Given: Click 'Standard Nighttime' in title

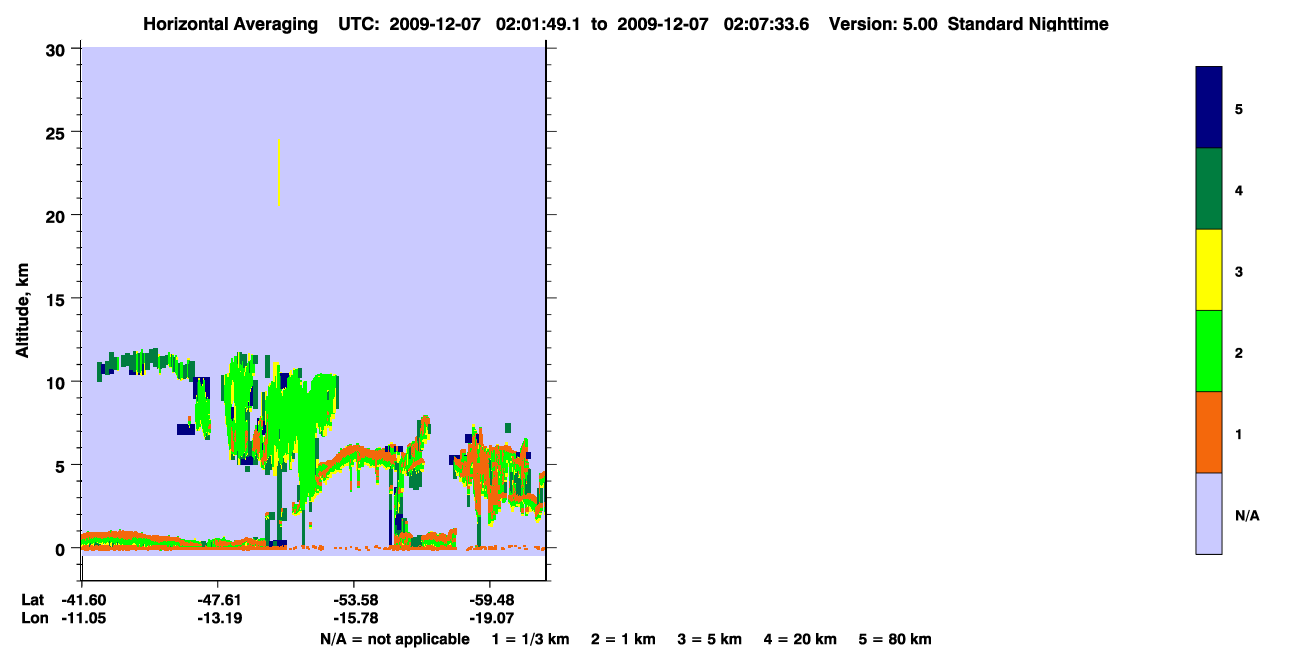Looking at the screenshot, I should [x=1028, y=24].
